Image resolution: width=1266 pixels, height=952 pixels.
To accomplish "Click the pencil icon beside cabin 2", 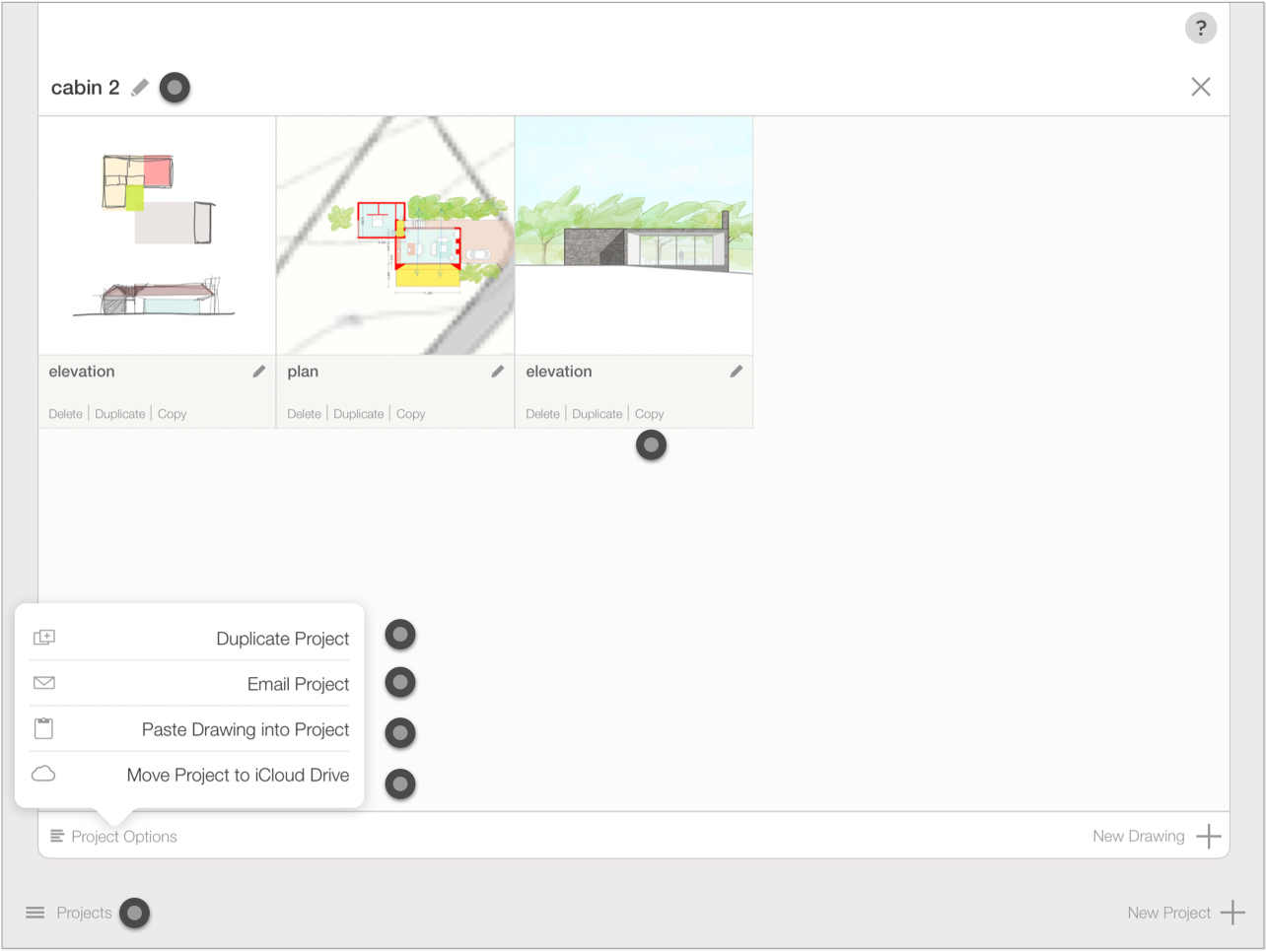I will 140,88.
